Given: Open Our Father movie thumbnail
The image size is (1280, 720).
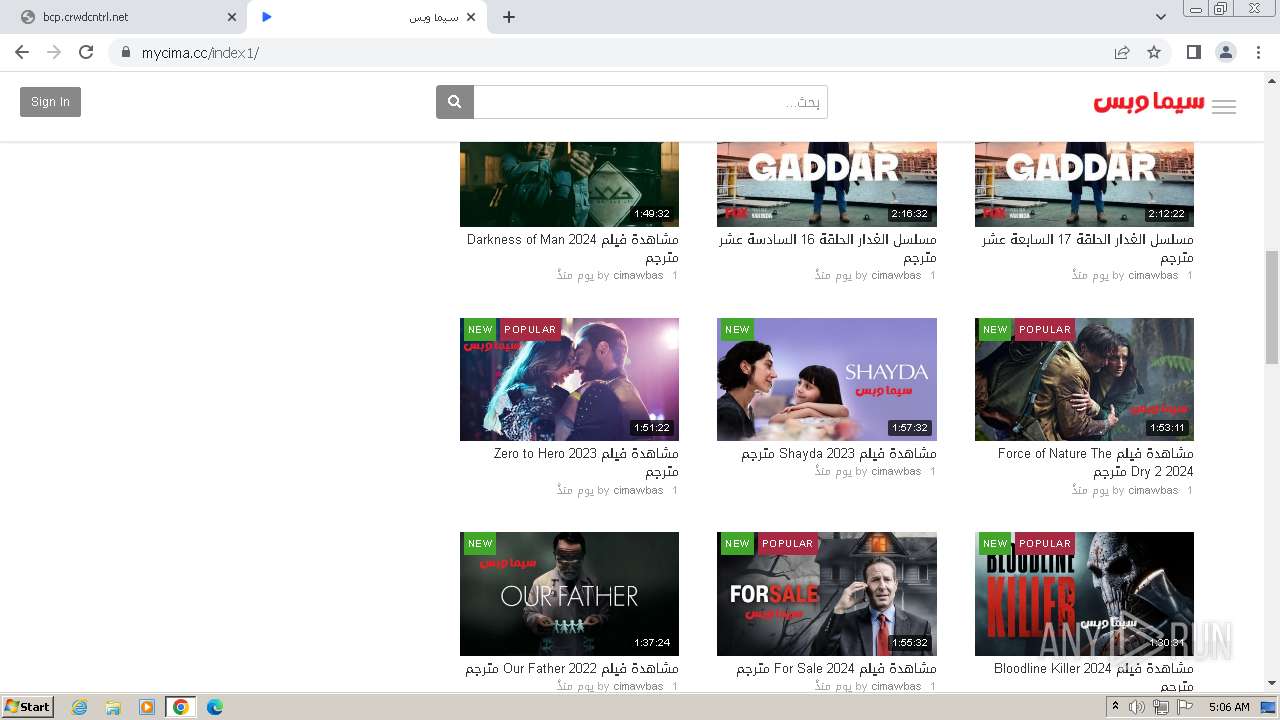Looking at the screenshot, I should coord(569,594).
